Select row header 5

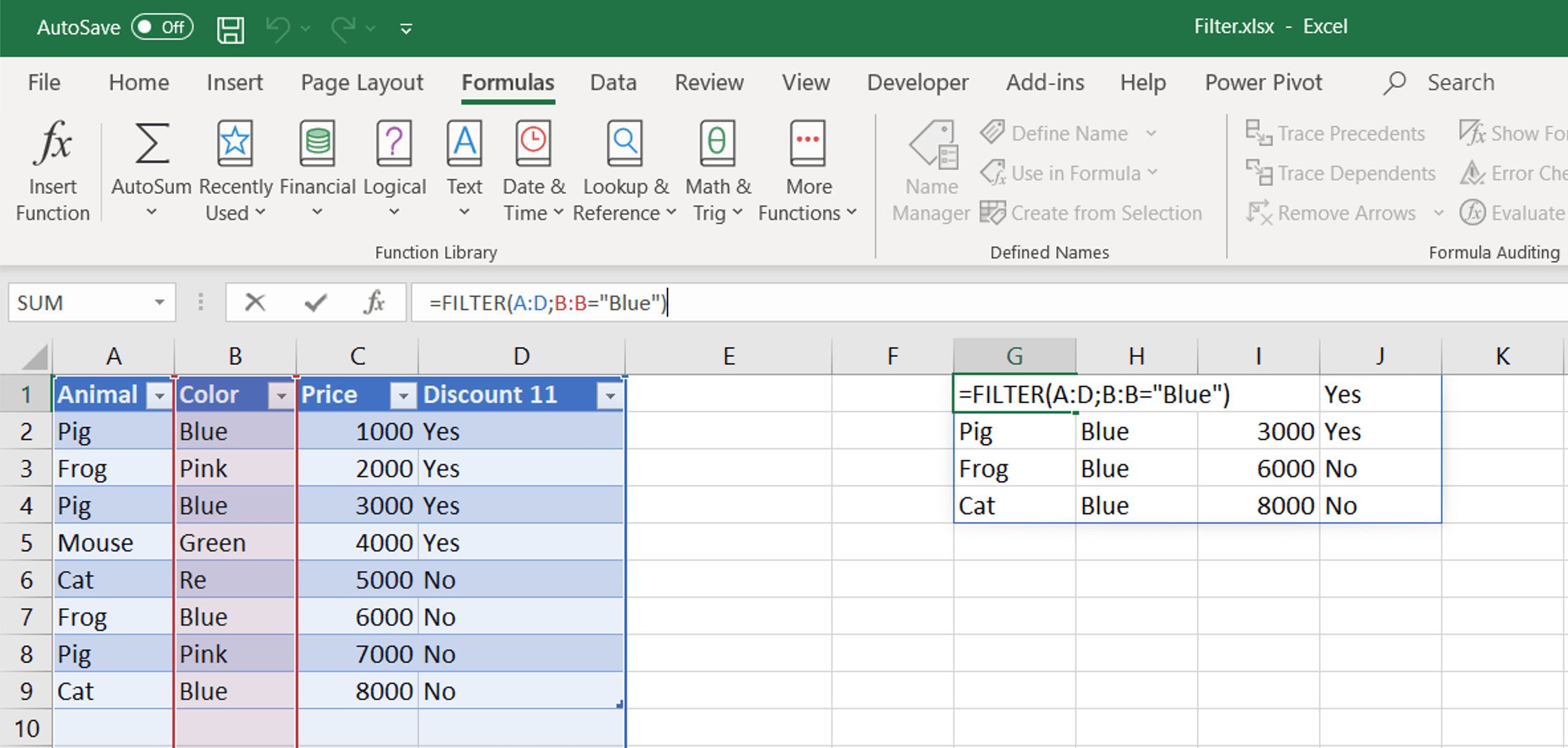coord(26,543)
